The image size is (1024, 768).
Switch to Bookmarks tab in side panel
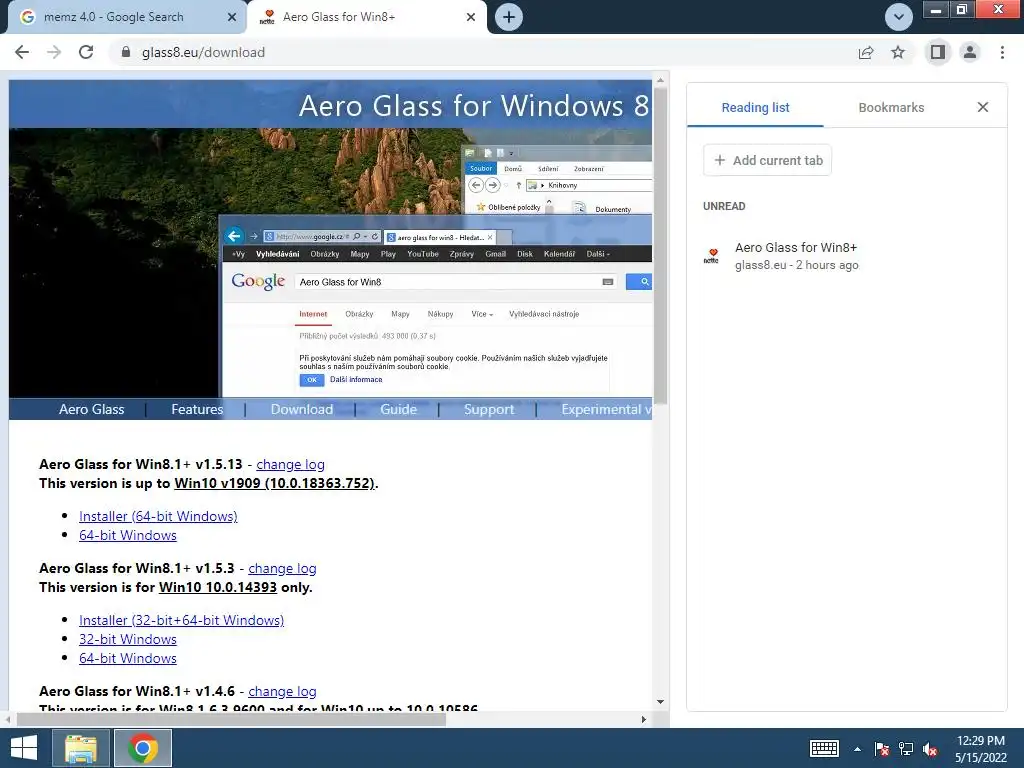click(x=891, y=108)
